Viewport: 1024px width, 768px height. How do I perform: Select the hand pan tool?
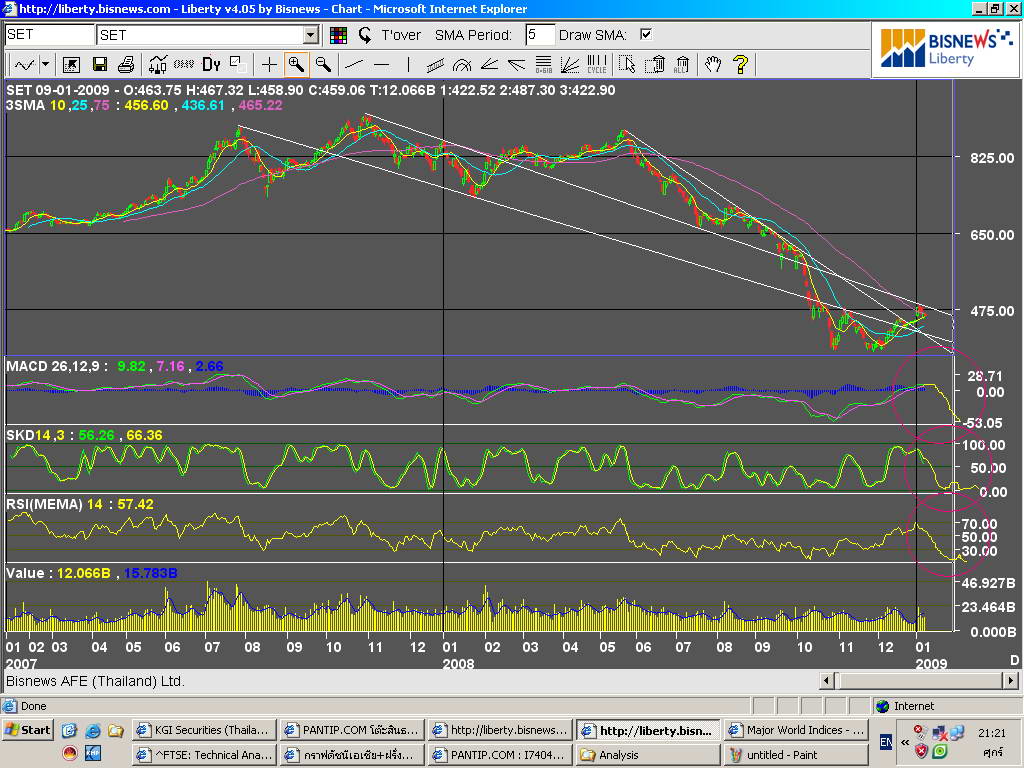tap(712, 64)
